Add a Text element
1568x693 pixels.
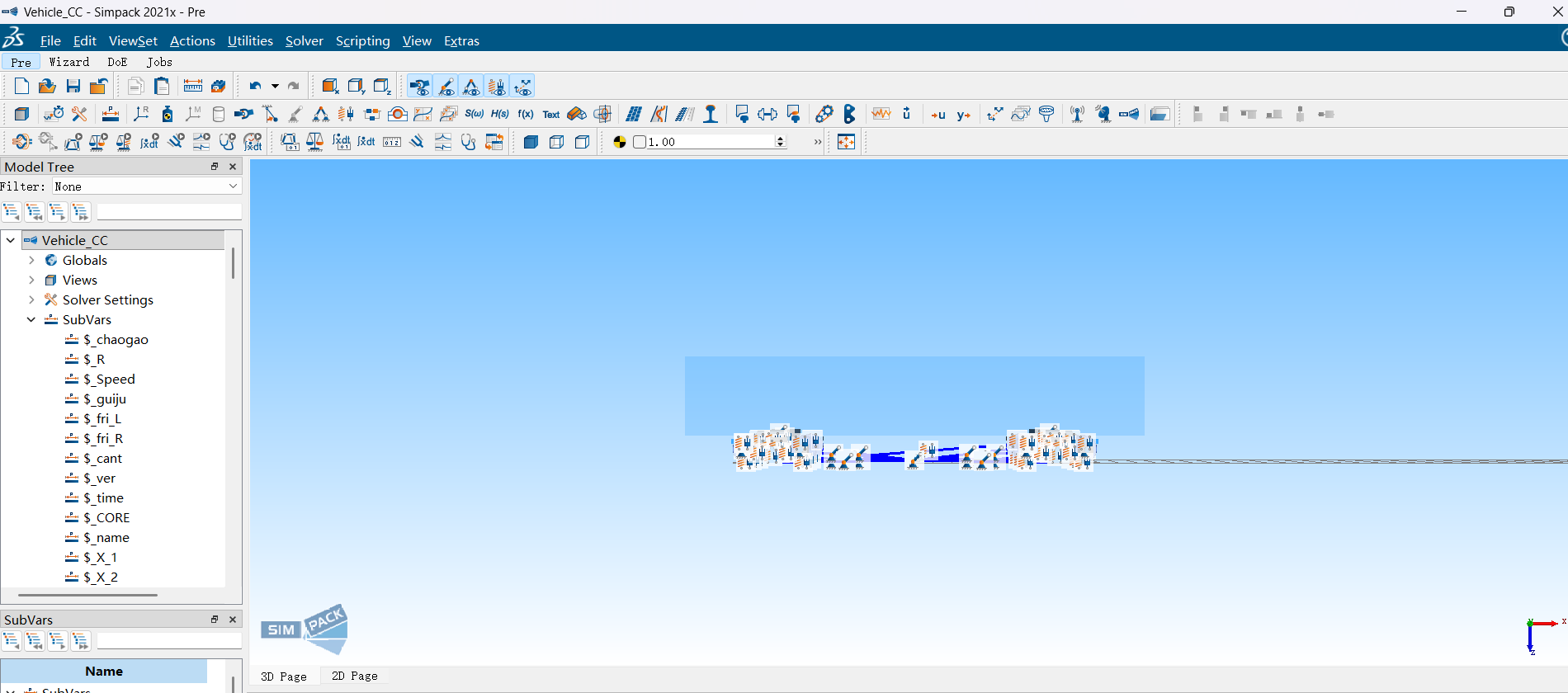tap(551, 115)
